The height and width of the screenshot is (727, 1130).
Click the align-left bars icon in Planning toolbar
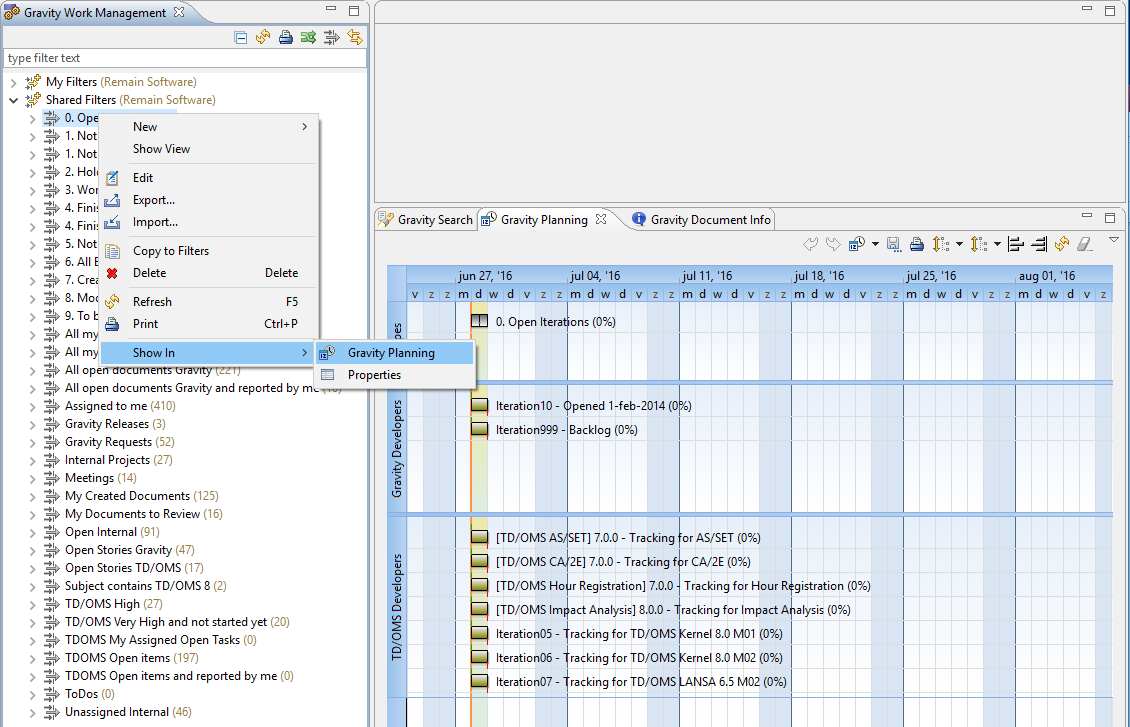coord(1016,244)
